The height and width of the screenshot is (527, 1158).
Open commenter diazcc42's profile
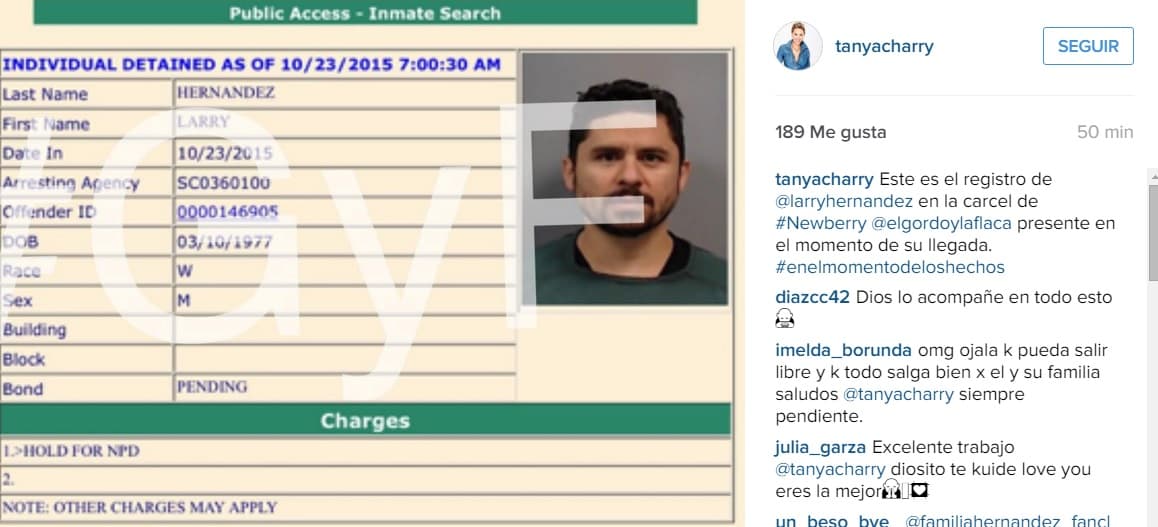[x=812, y=297]
